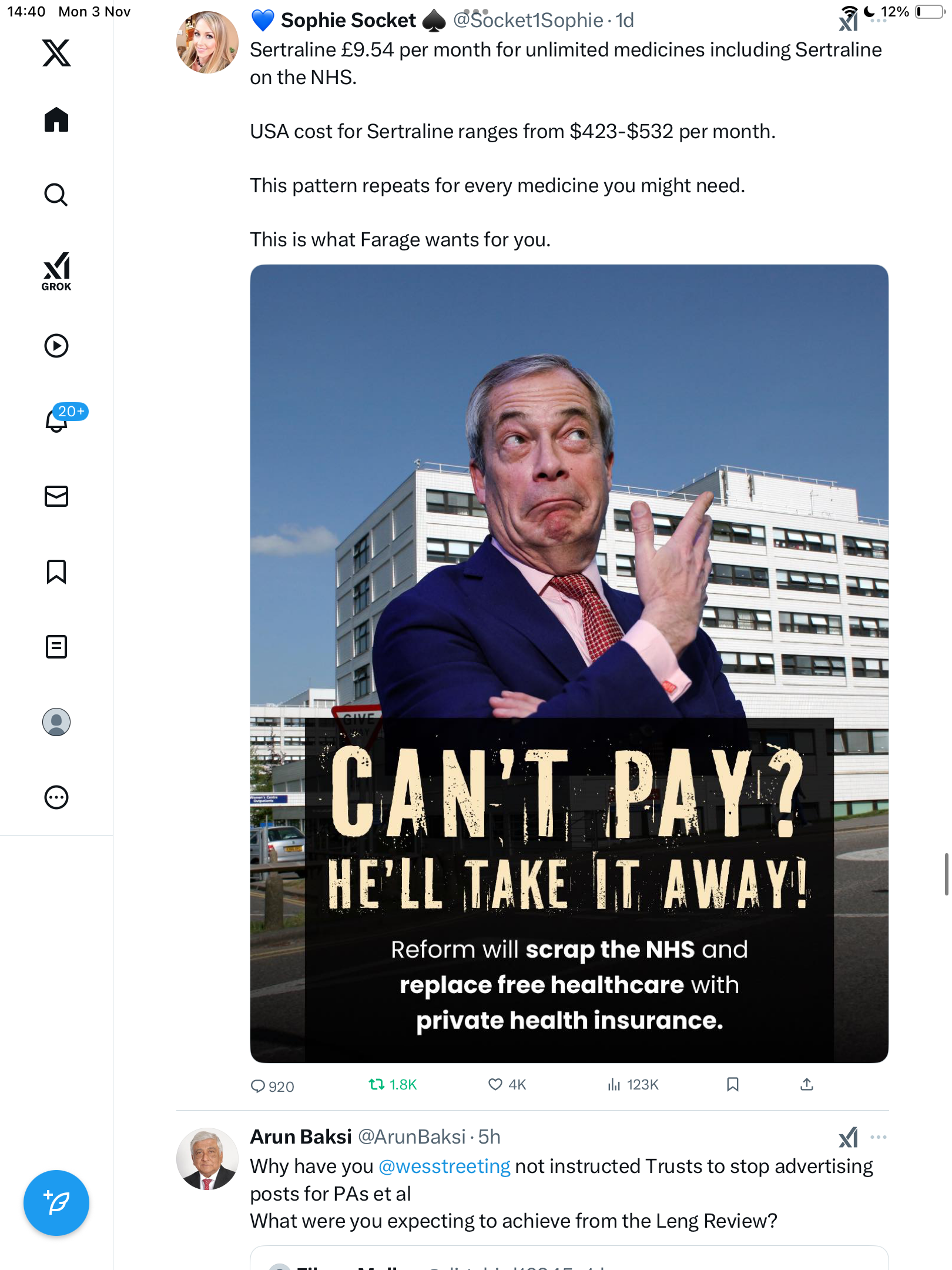This screenshot has width=952, height=1270.
Task: Open the Video tab play icon
Action: 56,346
